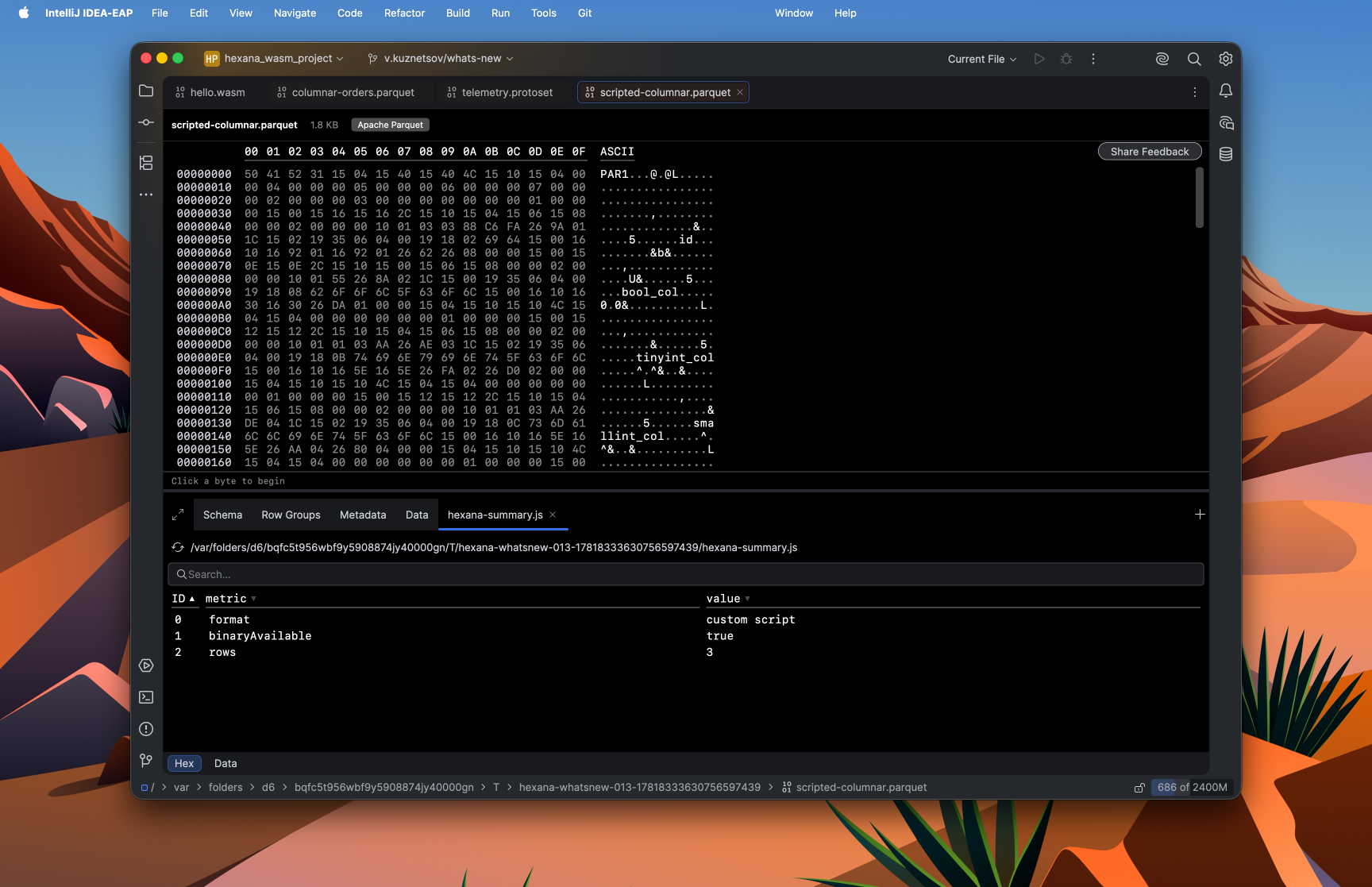Open the Commit tool window icon
Image resolution: width=1372 pixels, height=887 pixels.
click(146, 122)
